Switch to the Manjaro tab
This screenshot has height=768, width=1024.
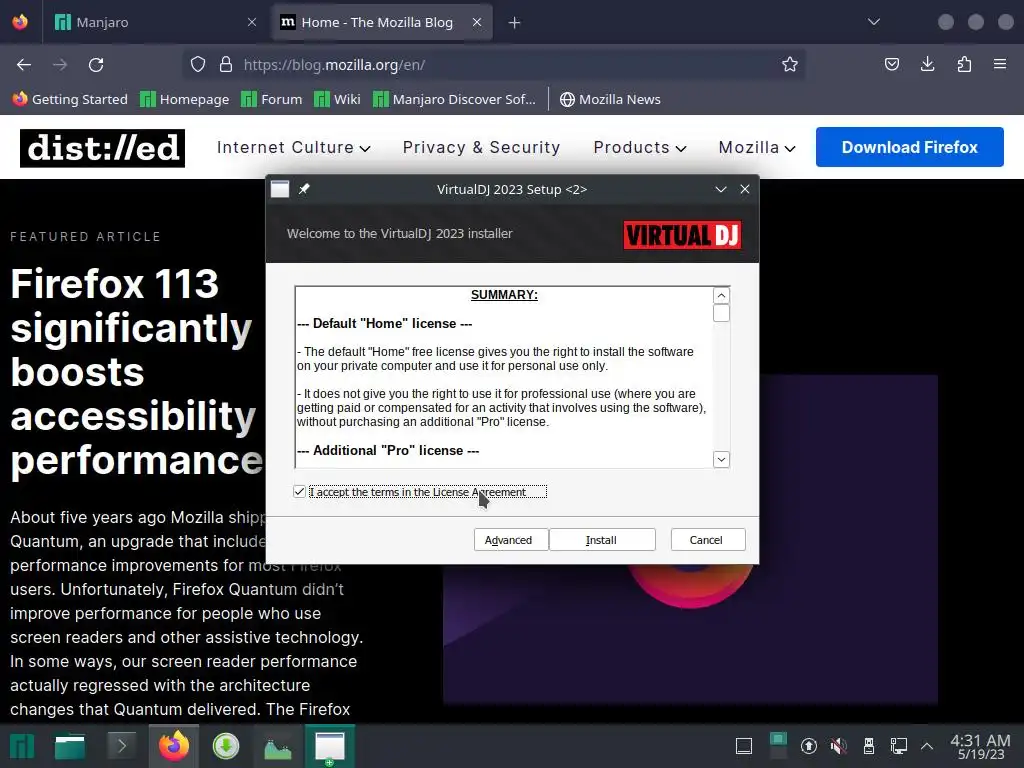coord(155,22)
